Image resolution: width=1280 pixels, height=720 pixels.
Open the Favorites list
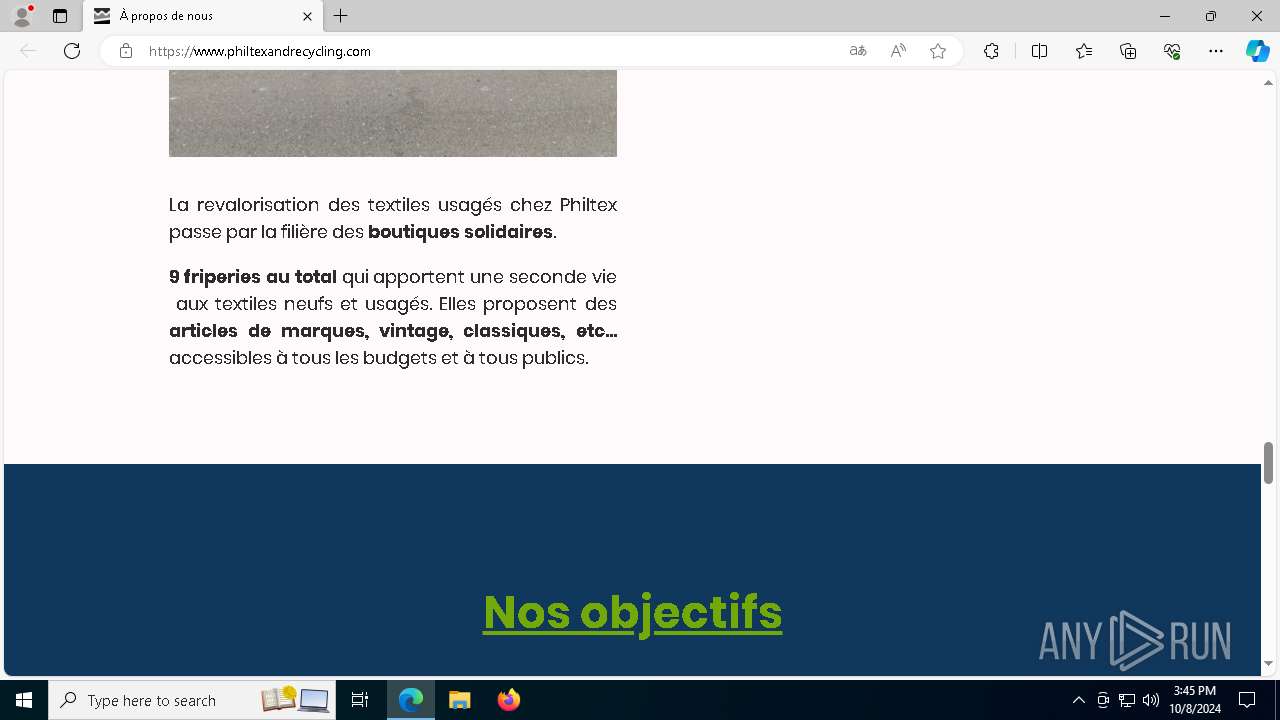click(1084, 51)
